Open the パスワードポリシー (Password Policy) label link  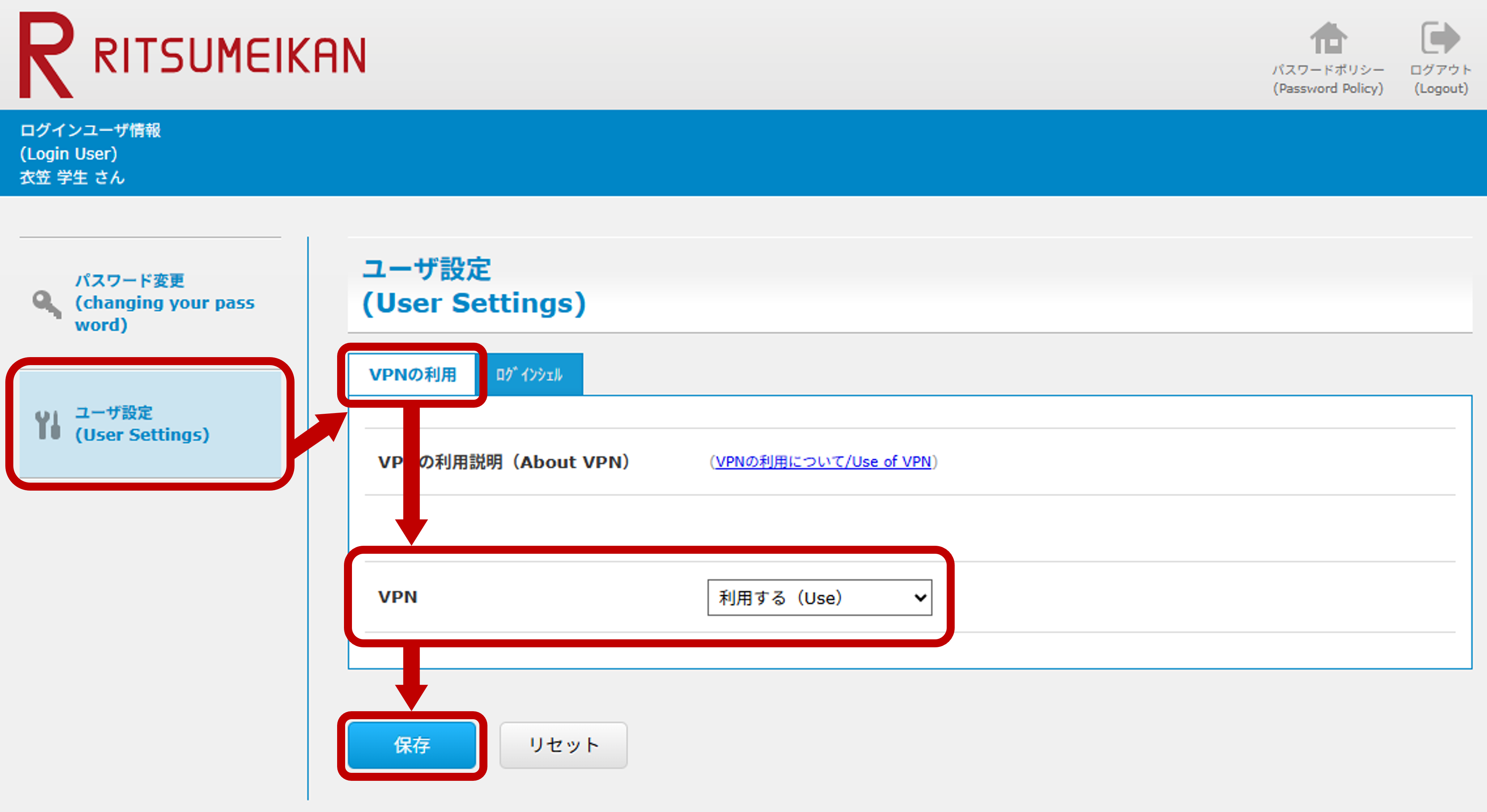1328,79
